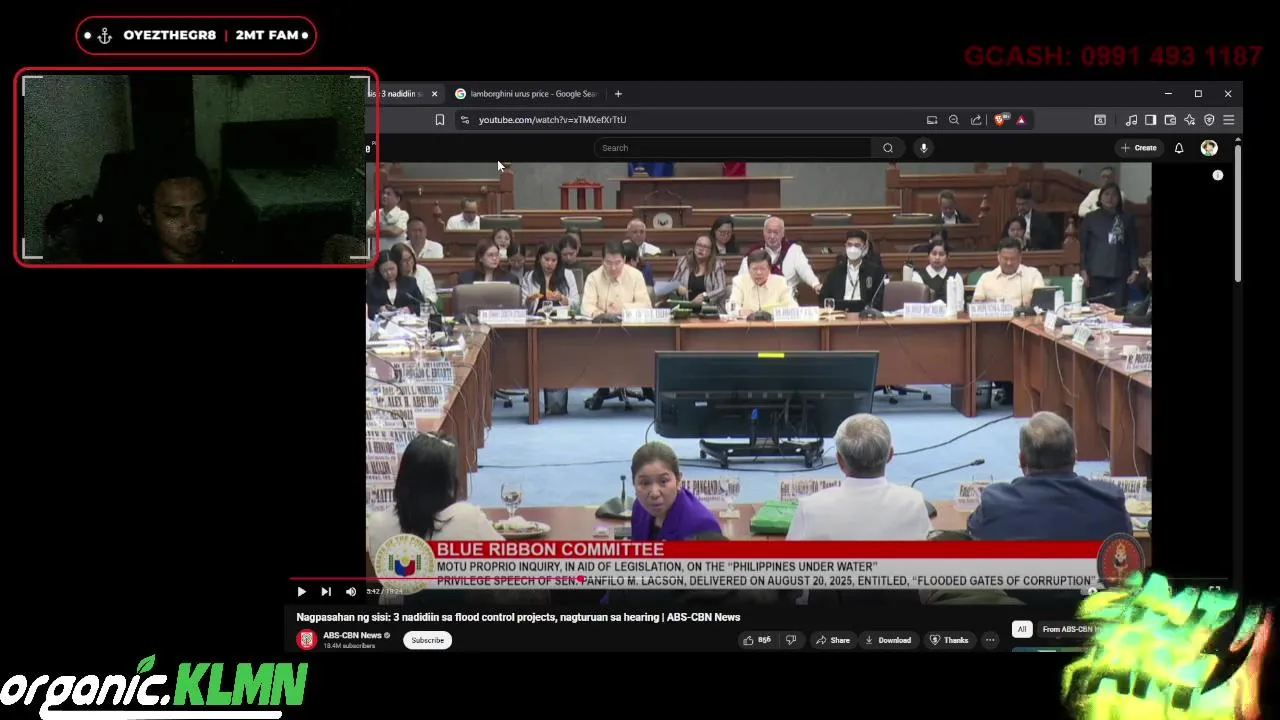The image size is (1280, 720).
Task: Select the All filter chip
Action: point(1021,629)
